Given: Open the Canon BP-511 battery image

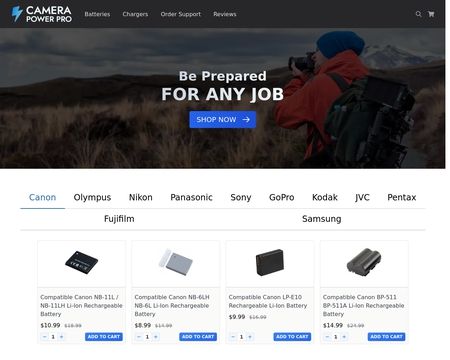Looking at the screenshot, I should [x=364, y=262].
